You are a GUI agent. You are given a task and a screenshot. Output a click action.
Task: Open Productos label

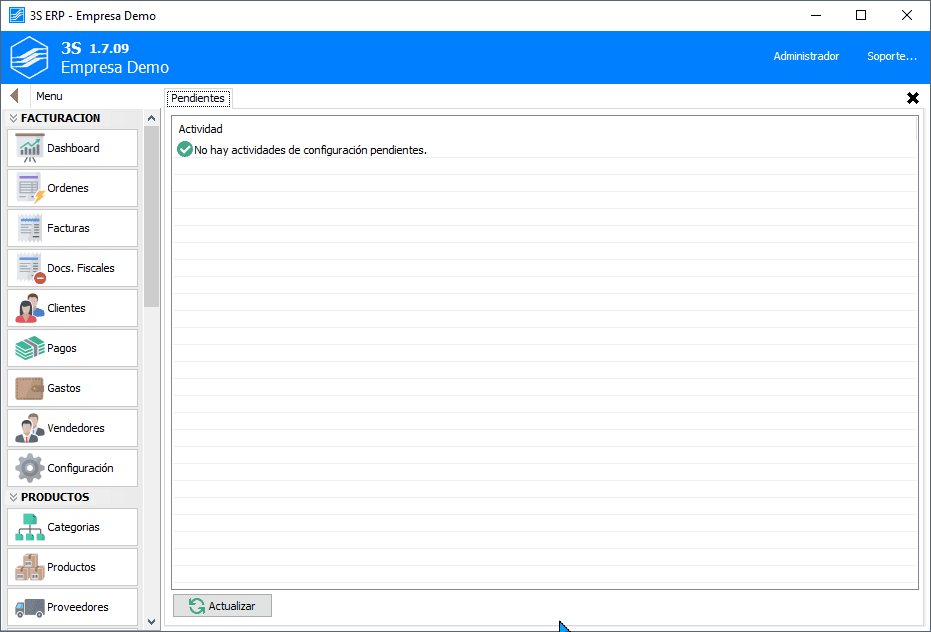click(71, 567)
